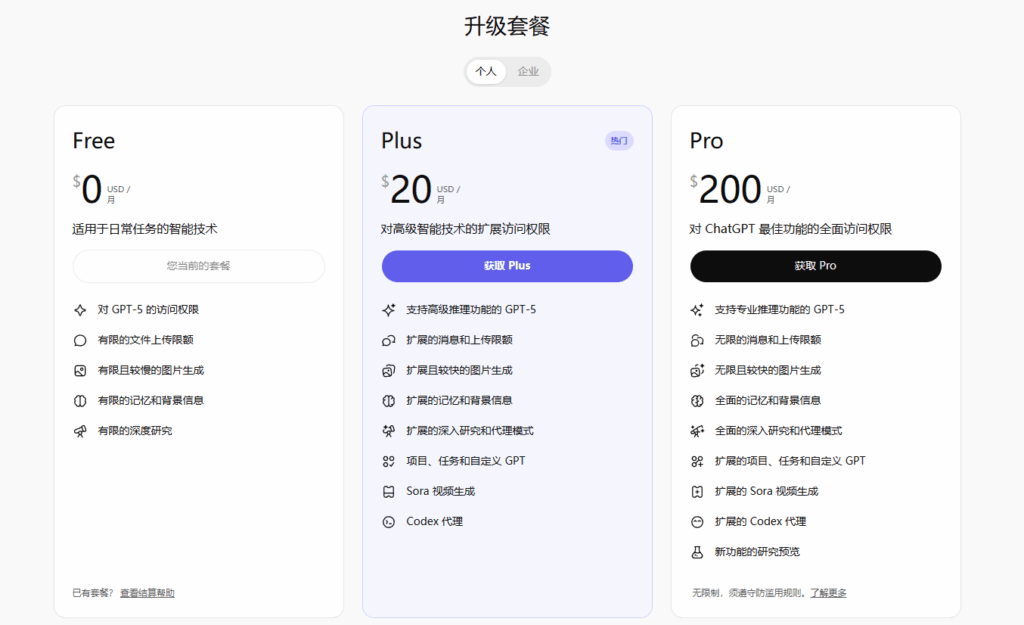Click the Sora video icon in Plus plan
1024x625 pixels.
click(x=389, y=492)
